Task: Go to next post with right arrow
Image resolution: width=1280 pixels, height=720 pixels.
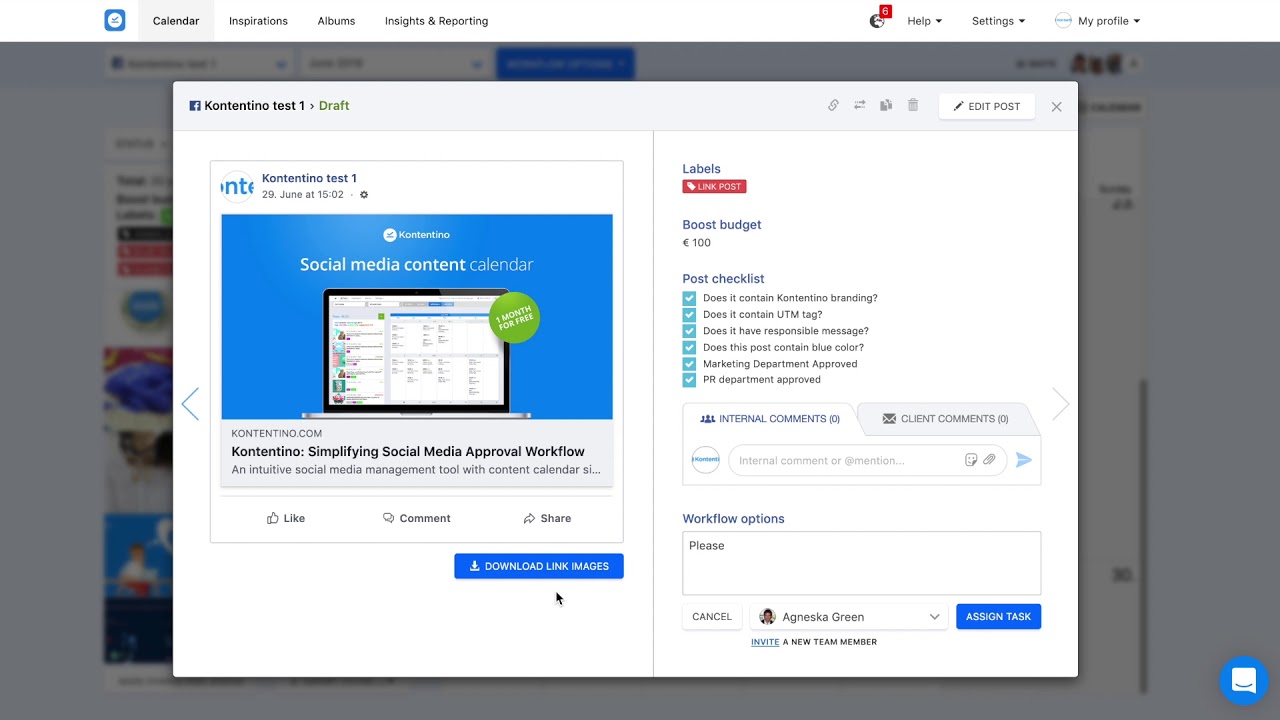Action: click(1061, 404)
